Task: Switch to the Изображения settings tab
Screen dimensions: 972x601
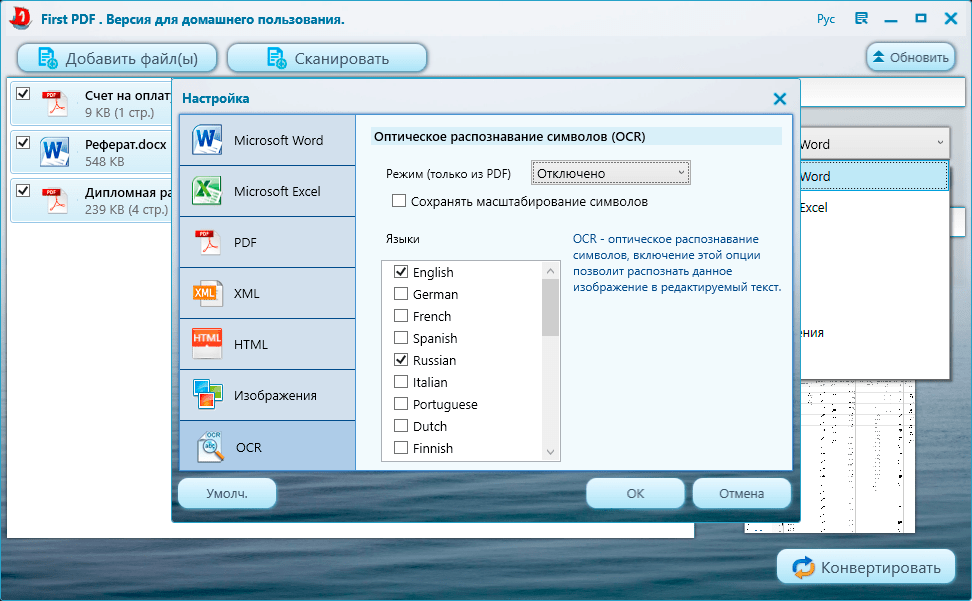Action: pos(267,395)
